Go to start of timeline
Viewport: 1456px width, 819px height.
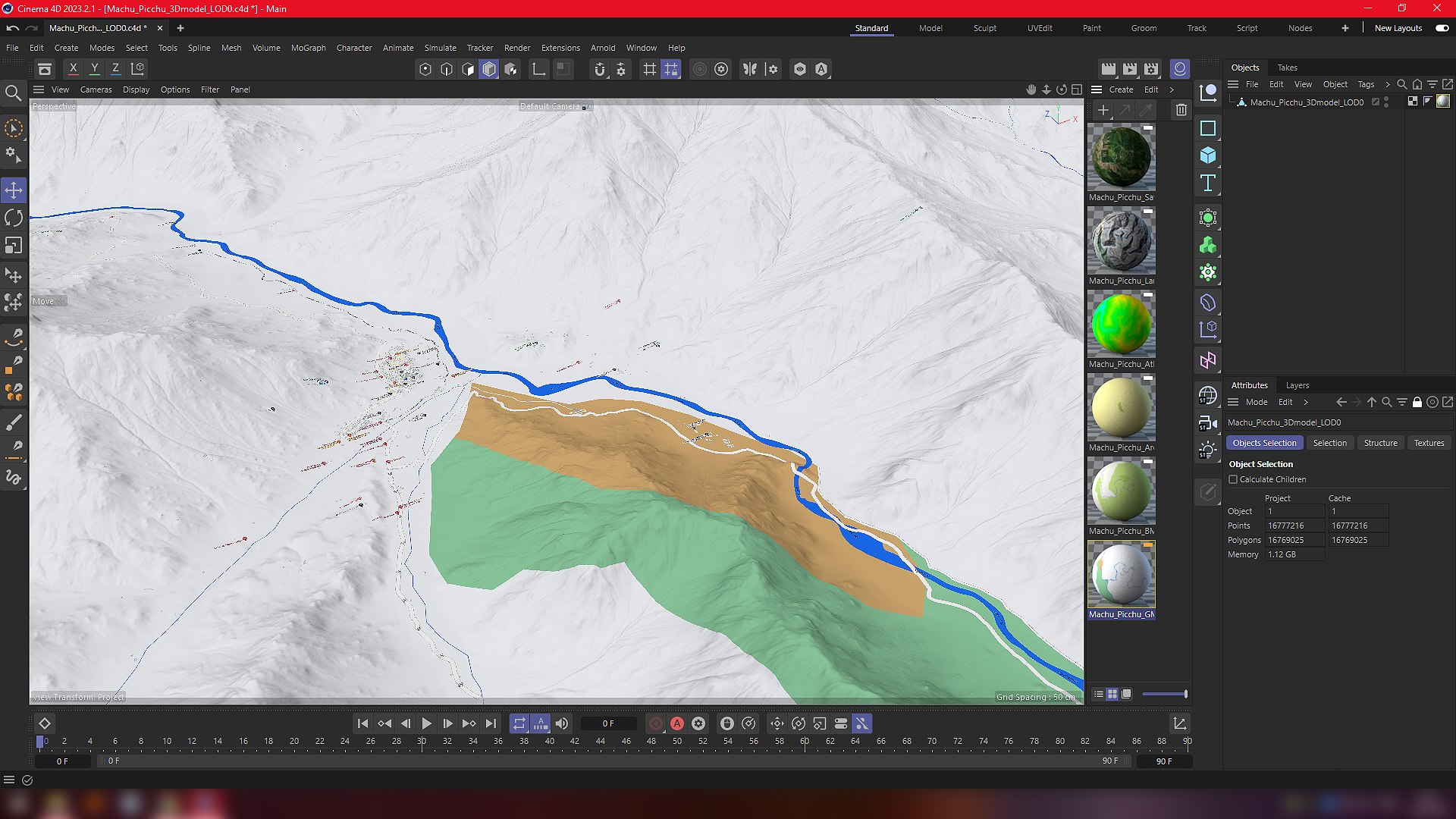[362, 723]
